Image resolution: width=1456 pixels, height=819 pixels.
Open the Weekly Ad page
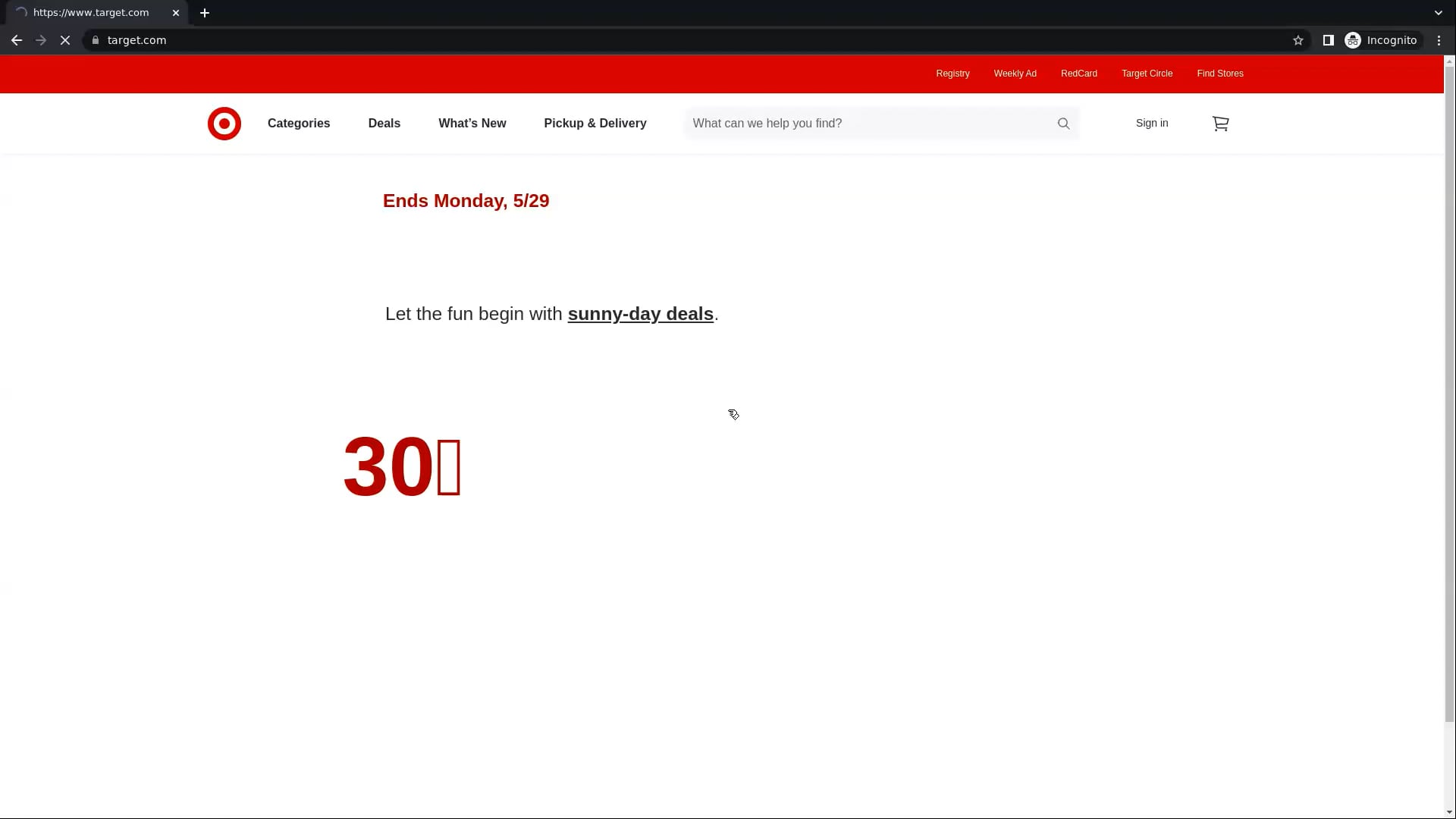[1015, 74]
